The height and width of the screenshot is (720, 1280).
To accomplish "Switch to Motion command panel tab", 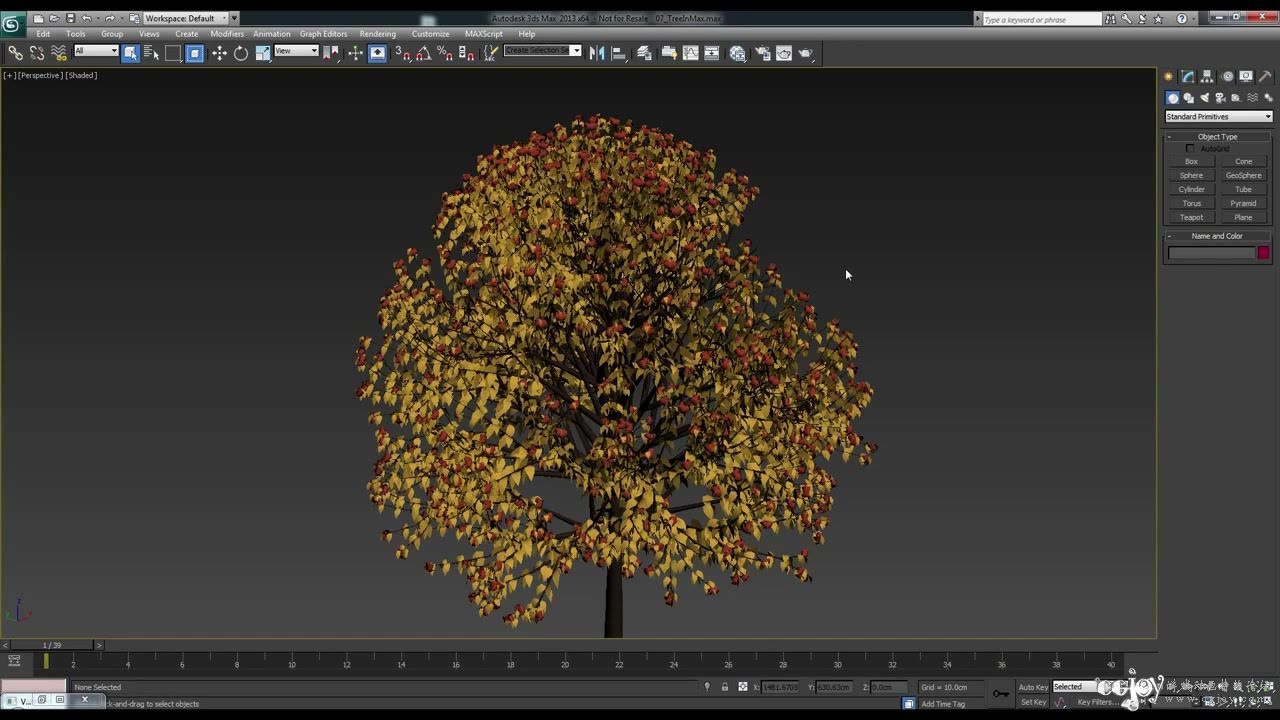I will [1227, 76].
